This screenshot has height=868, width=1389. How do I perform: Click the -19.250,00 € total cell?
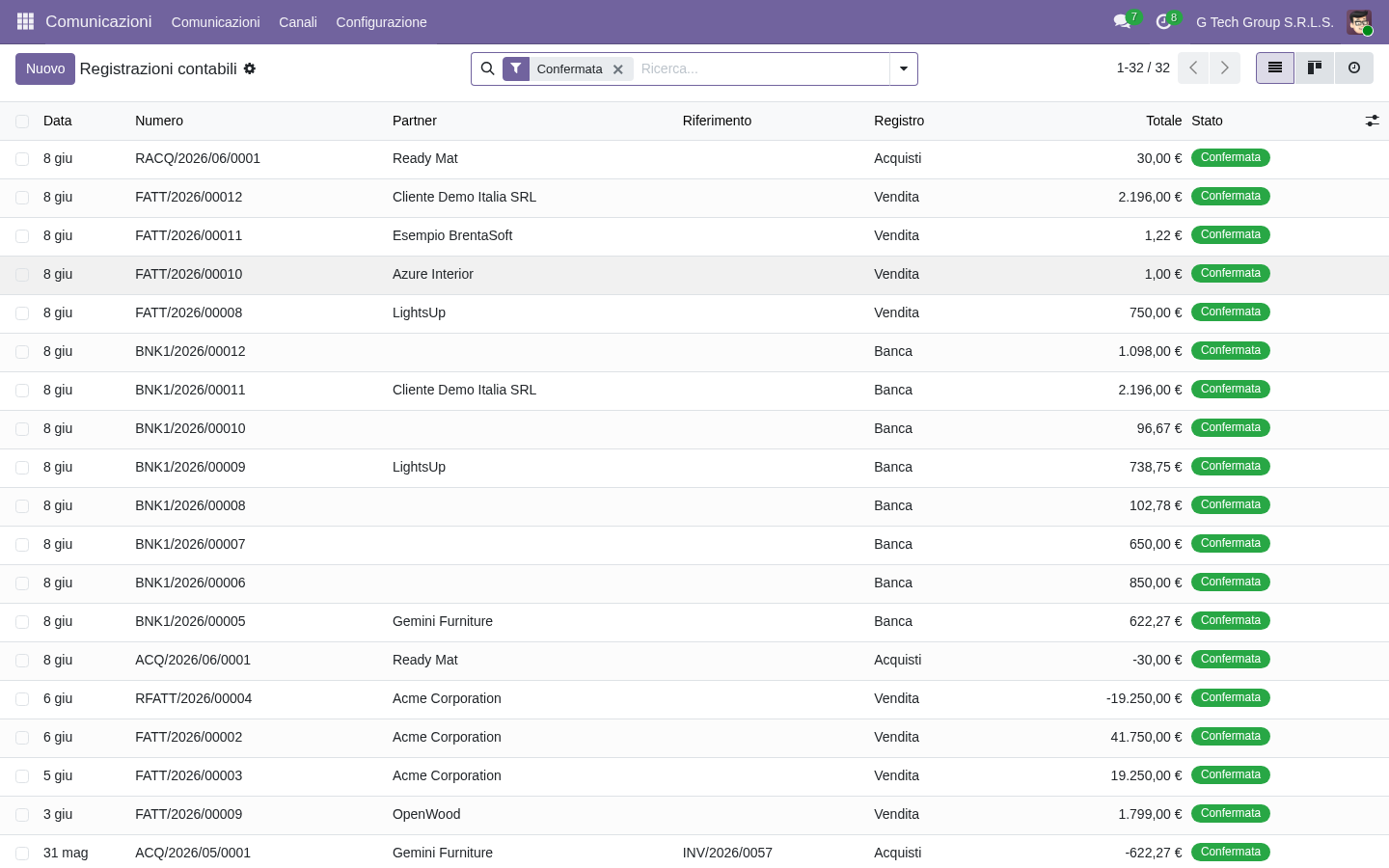point(1144,698)
